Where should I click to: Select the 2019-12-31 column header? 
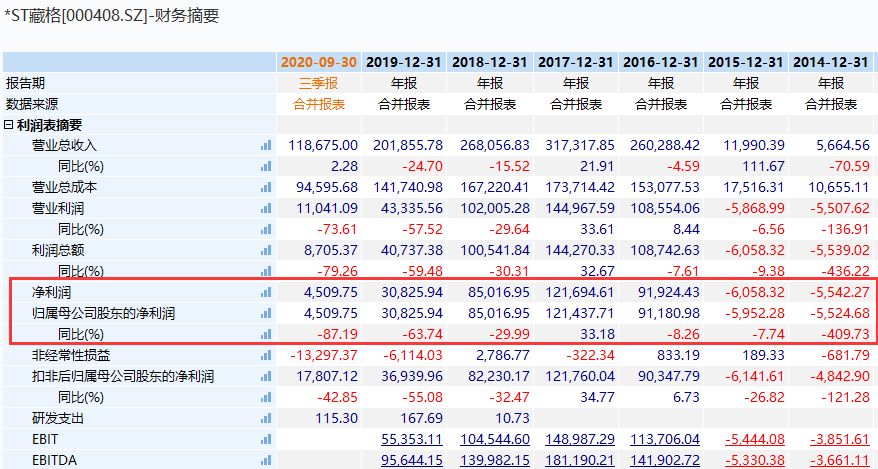pyautogui.click(x=404, y=62)
